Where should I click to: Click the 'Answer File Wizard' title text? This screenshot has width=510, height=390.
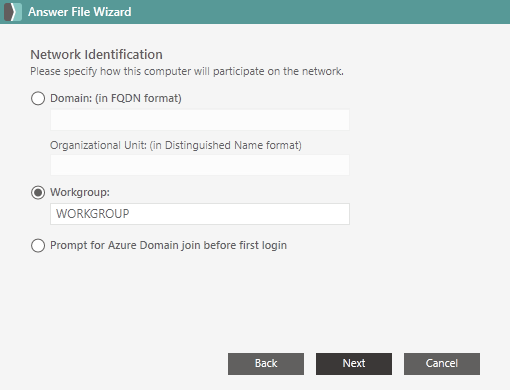coord(80,12)
